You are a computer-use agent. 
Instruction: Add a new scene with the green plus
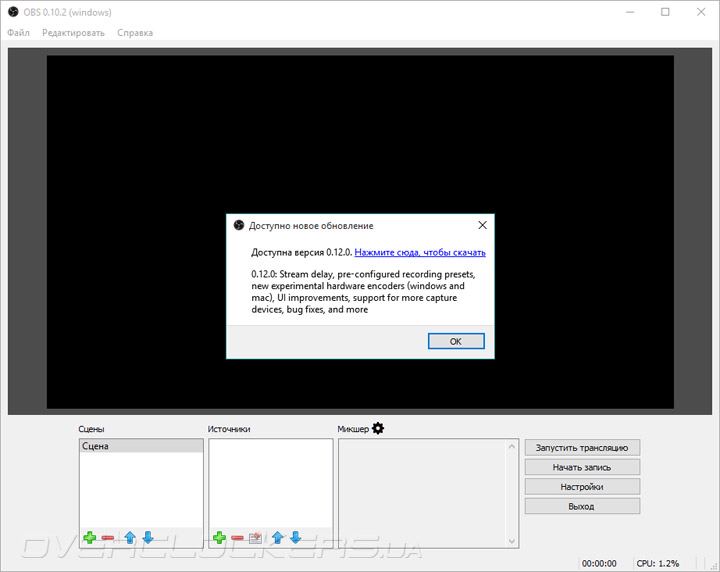[90, 537]
